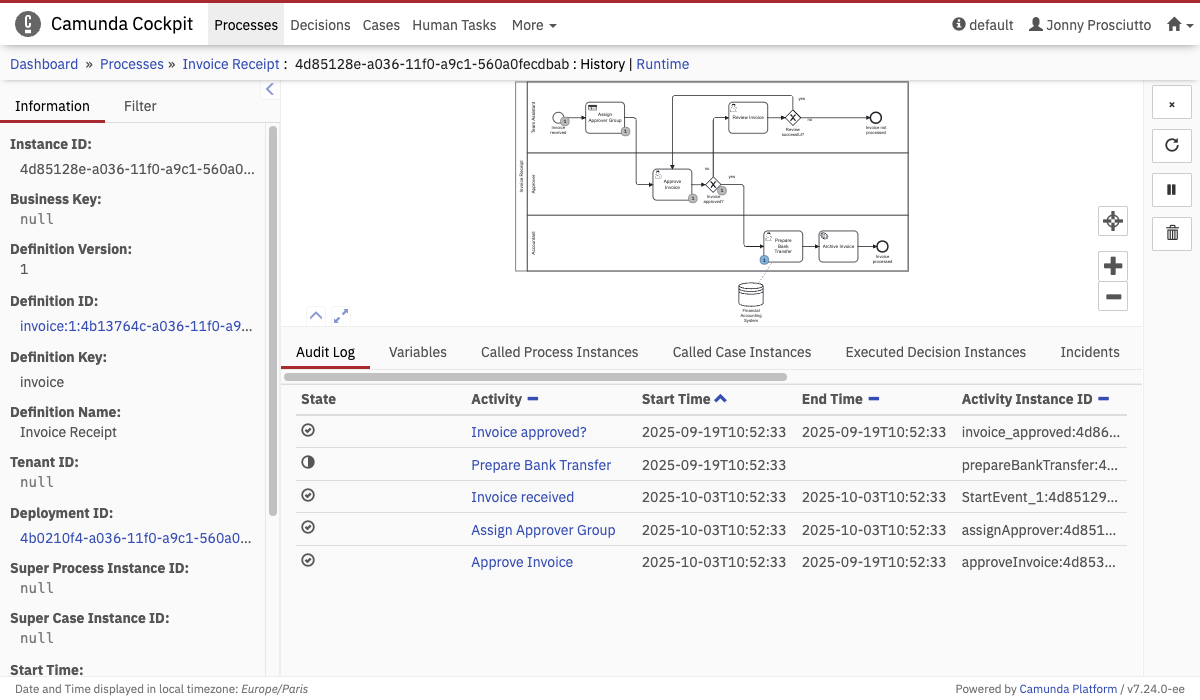Collapse the left information sidebar
Image resolution: width=1200 pixels, height=700 pixels.
pyautogui.click(x=269, y=90)
